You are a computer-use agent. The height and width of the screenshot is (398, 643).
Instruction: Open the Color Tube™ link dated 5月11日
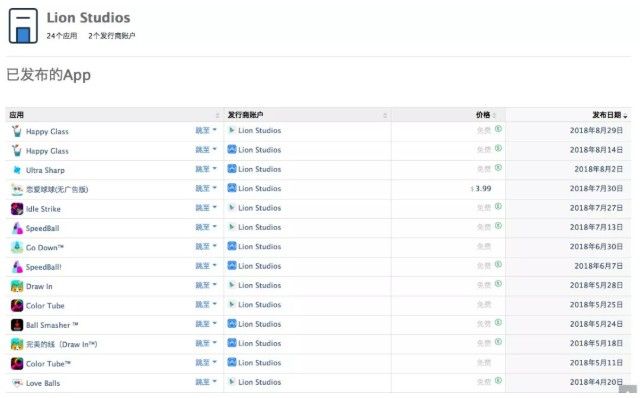pyautogui.click(x=48, y=364)
